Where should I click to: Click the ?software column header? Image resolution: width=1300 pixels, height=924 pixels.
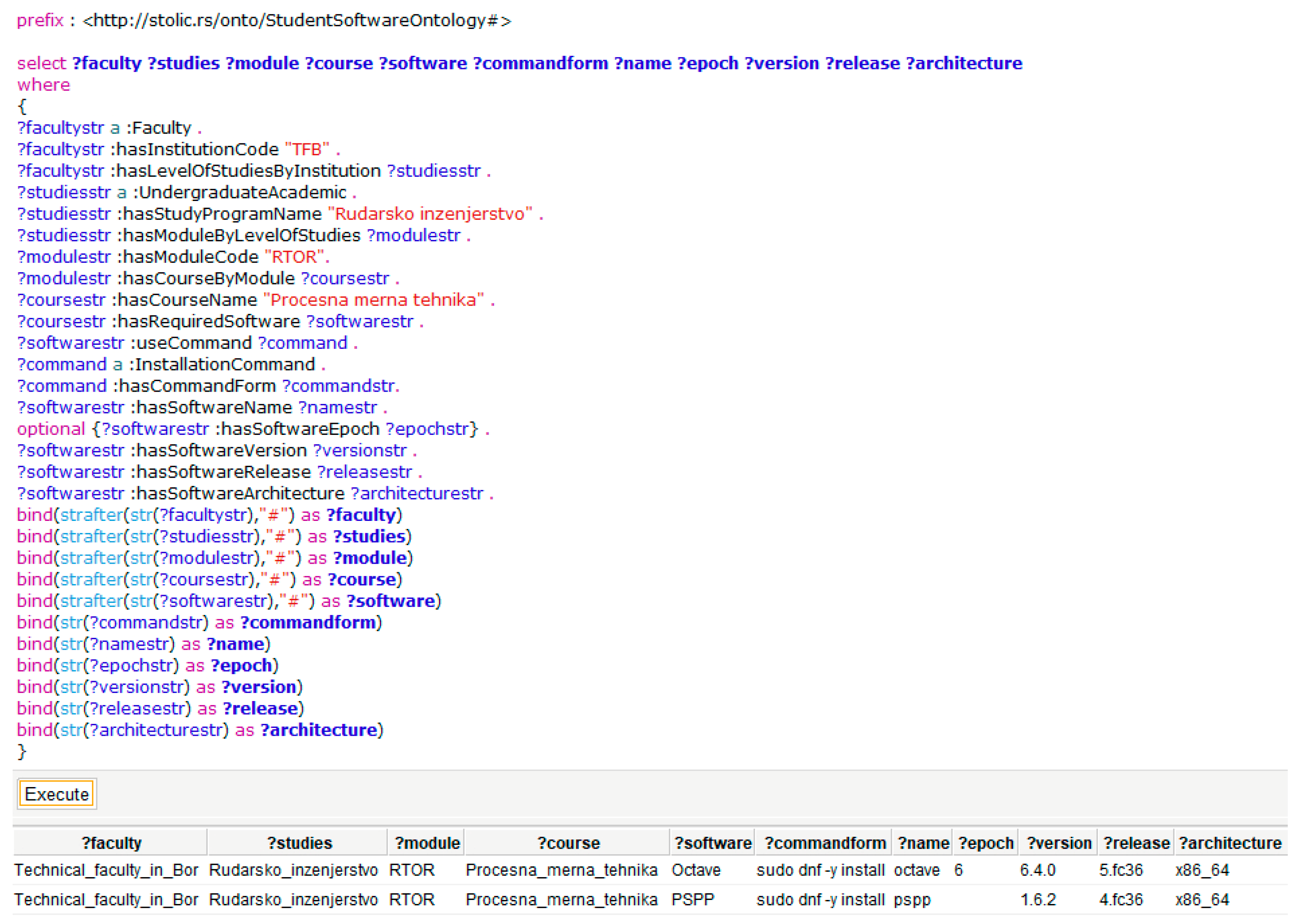tap(712, 842)
